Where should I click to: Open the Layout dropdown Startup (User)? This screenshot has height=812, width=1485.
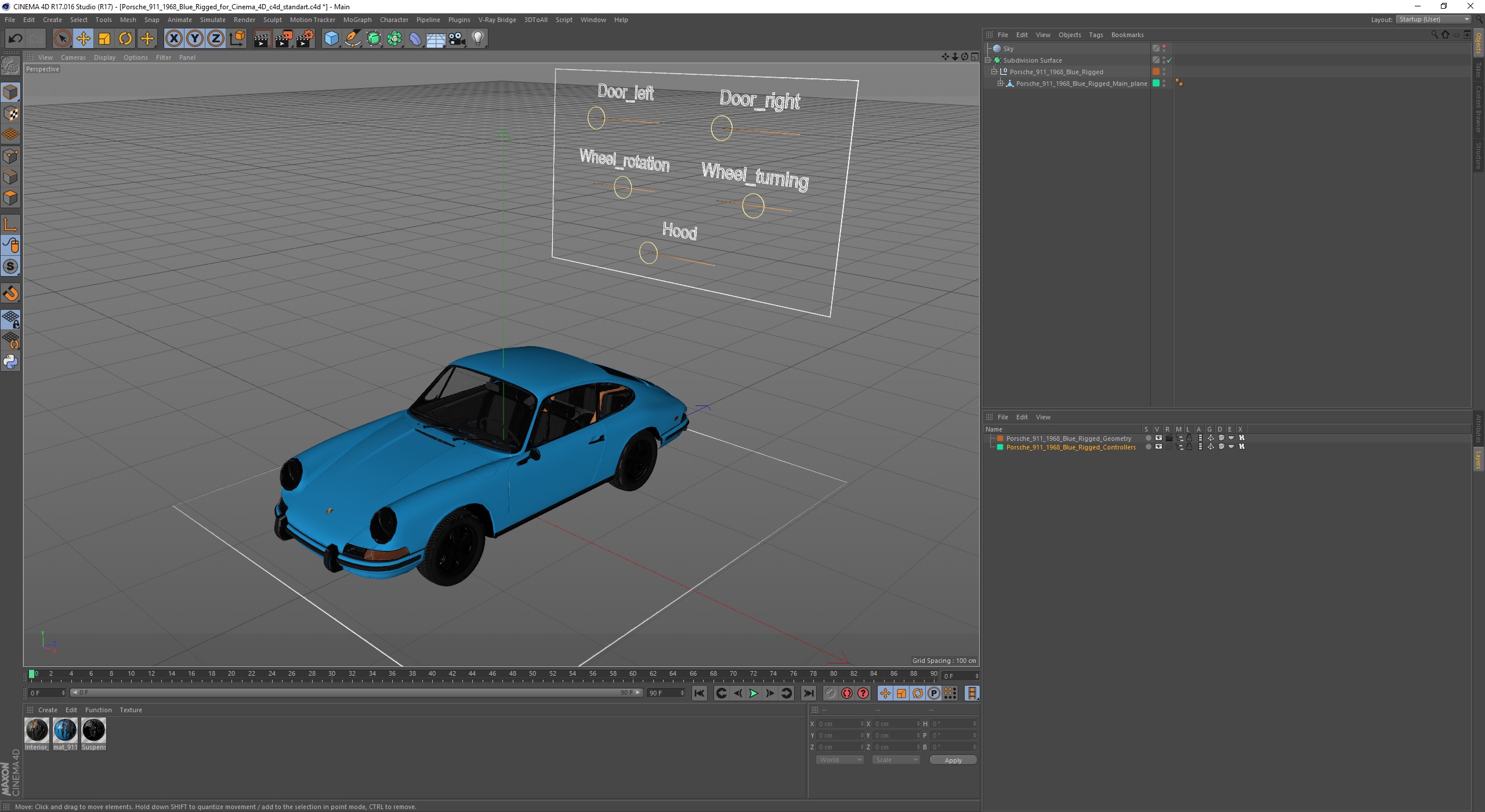[x=1433, y=19]
